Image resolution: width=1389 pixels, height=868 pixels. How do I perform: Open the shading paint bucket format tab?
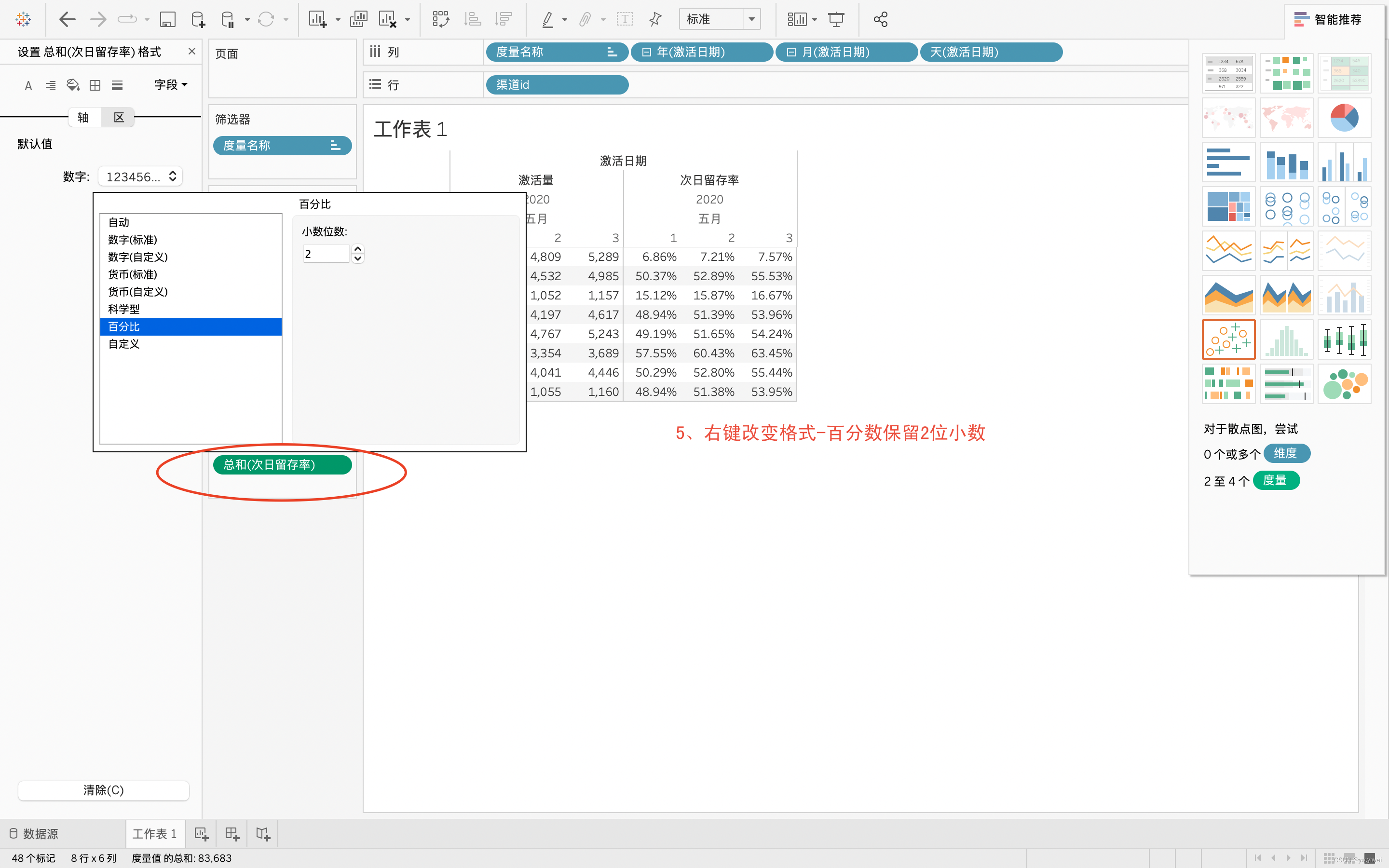coord(73,85)
